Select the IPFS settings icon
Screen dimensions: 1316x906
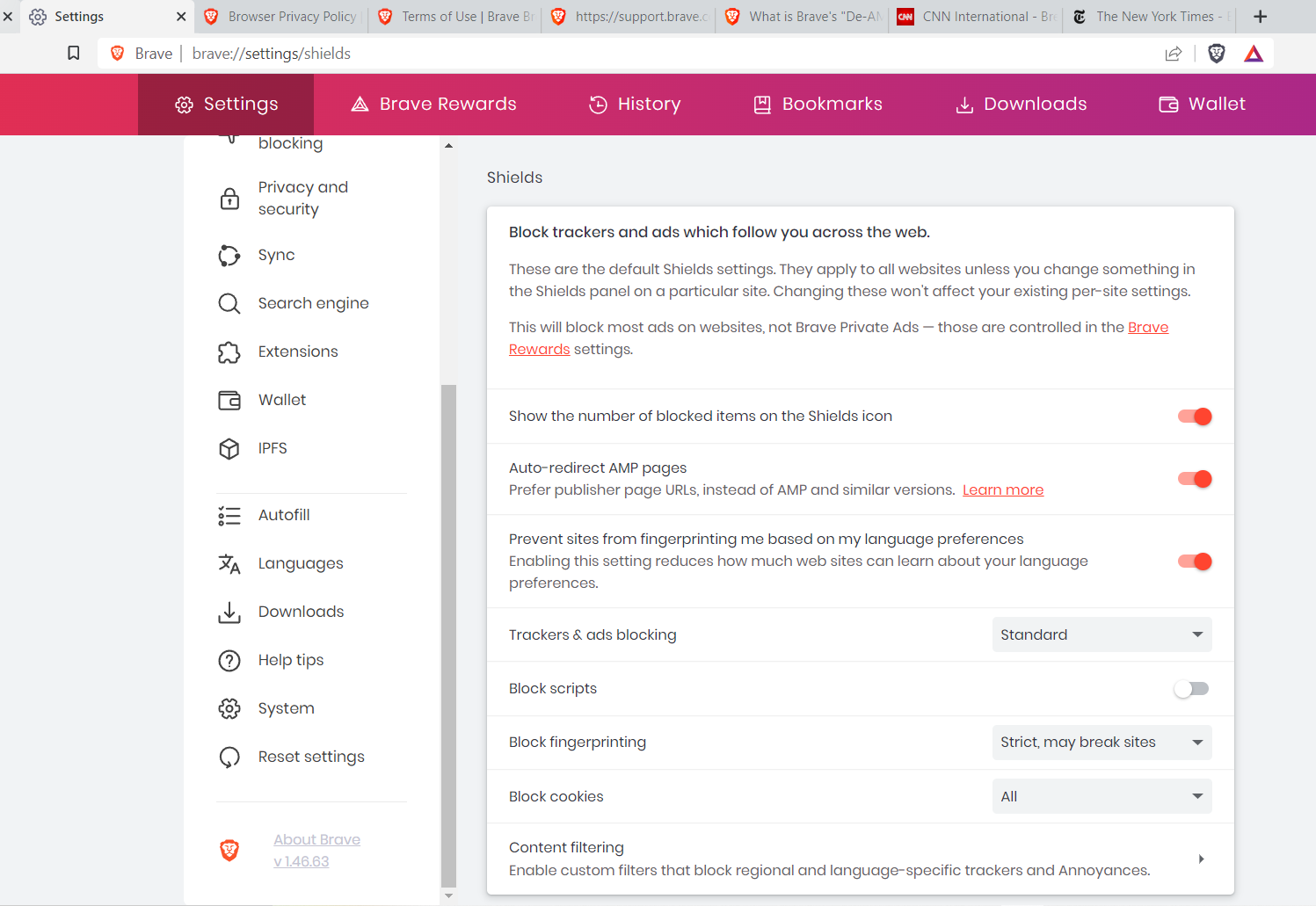229,448
